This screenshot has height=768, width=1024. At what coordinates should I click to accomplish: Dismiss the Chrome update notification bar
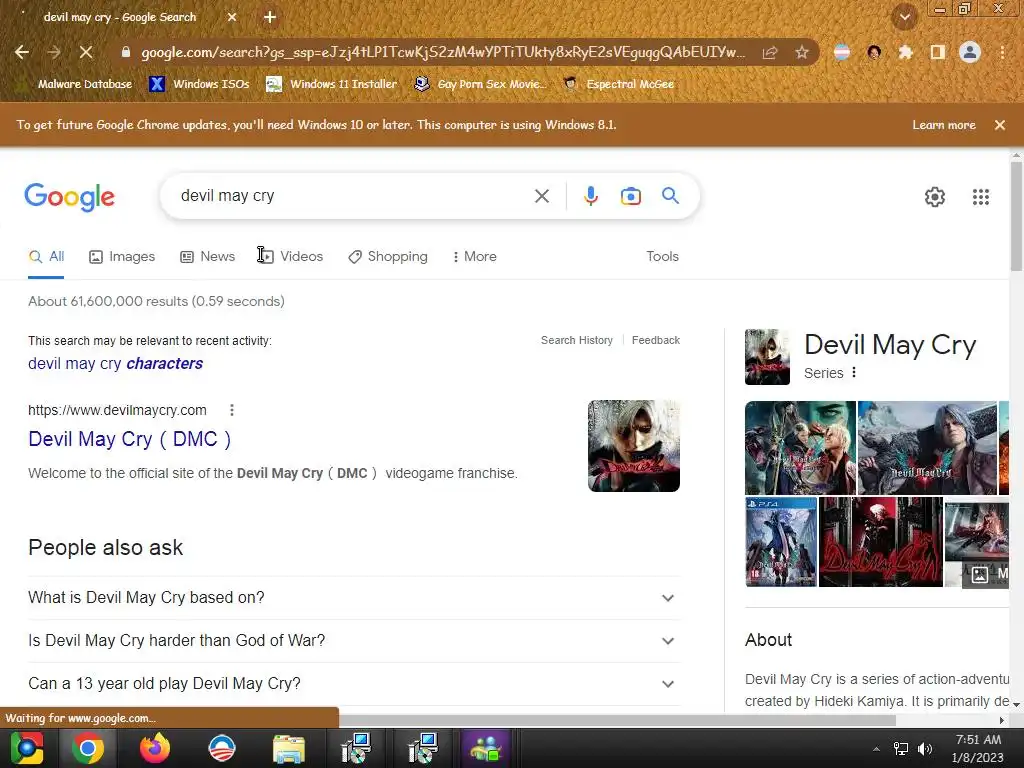tap(999, 125)
